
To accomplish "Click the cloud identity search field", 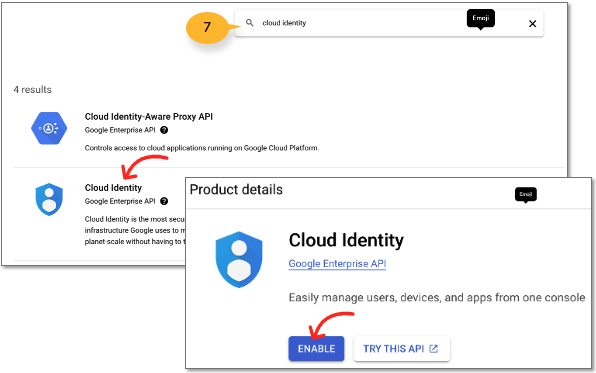I will pos(389,23).
